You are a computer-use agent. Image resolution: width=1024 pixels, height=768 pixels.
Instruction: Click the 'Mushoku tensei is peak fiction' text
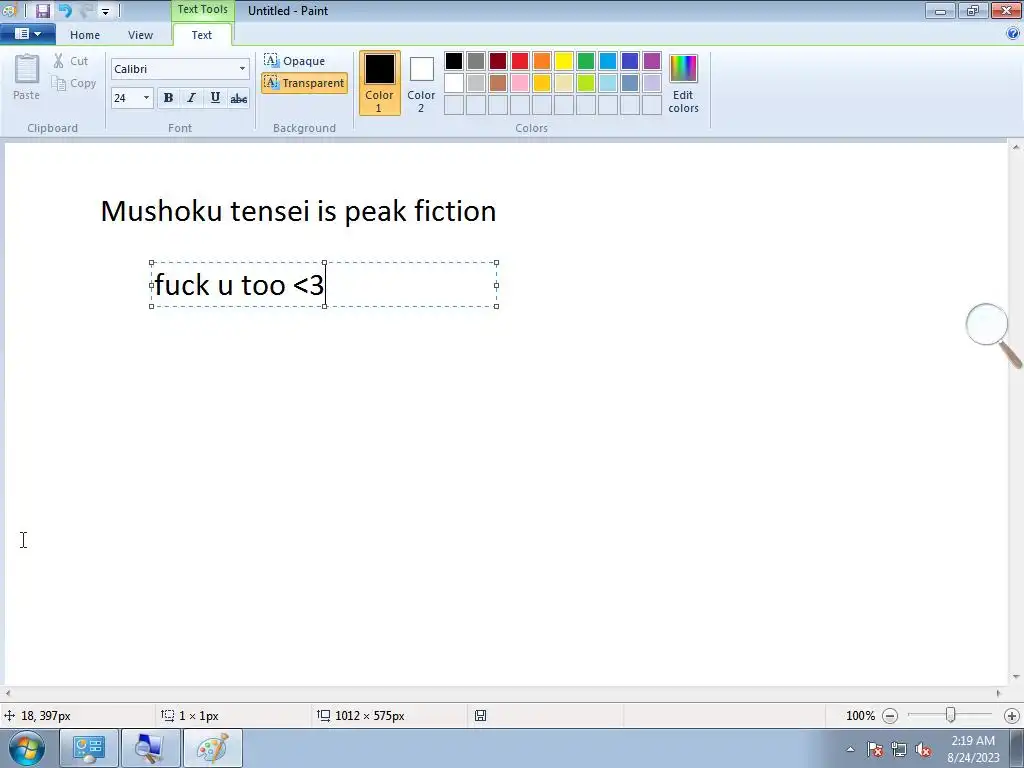pyautogui.click(x=298, y=211)
